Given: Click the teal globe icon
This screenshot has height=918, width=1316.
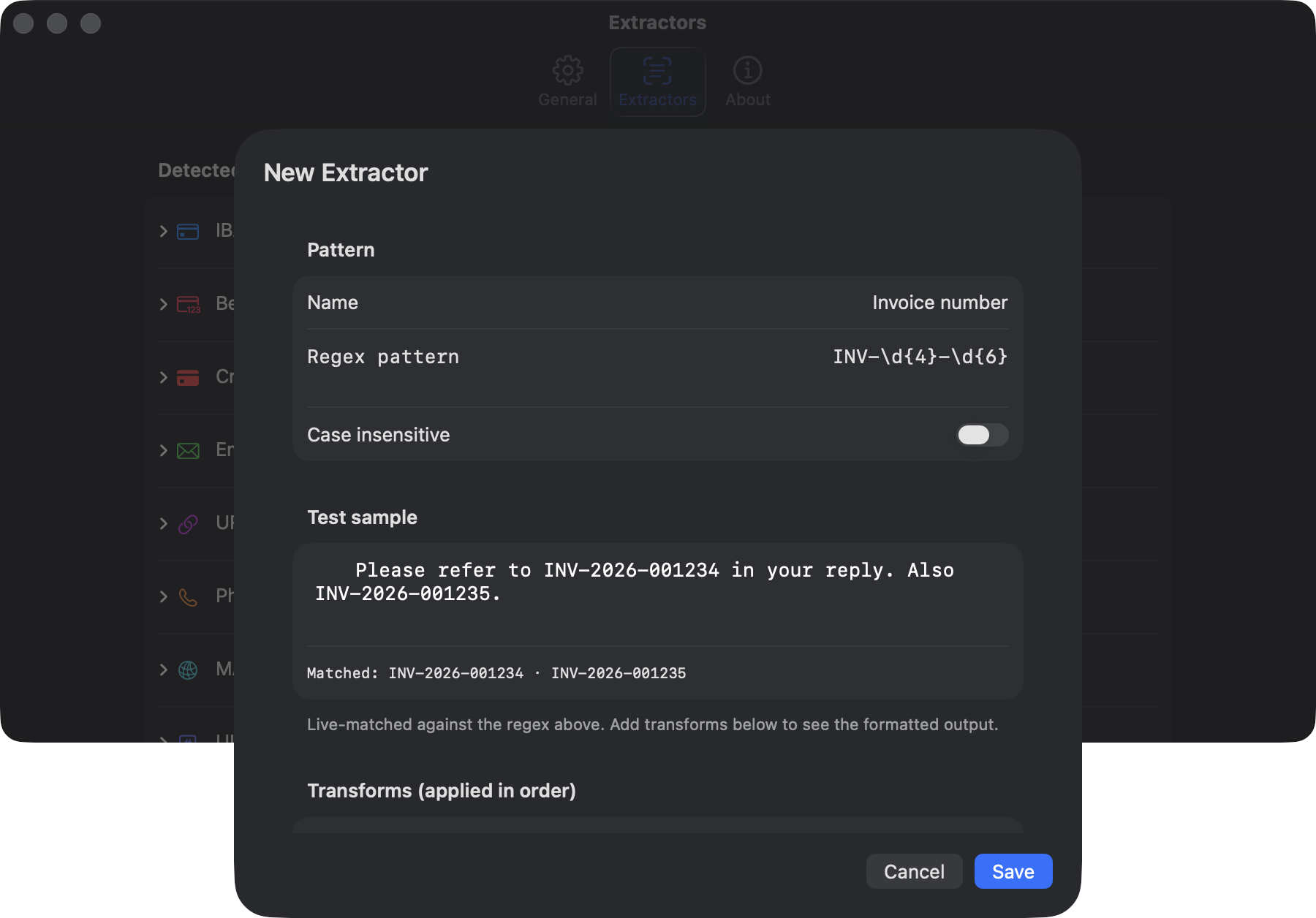Looking at the screenshot, I should coord(188,670).
